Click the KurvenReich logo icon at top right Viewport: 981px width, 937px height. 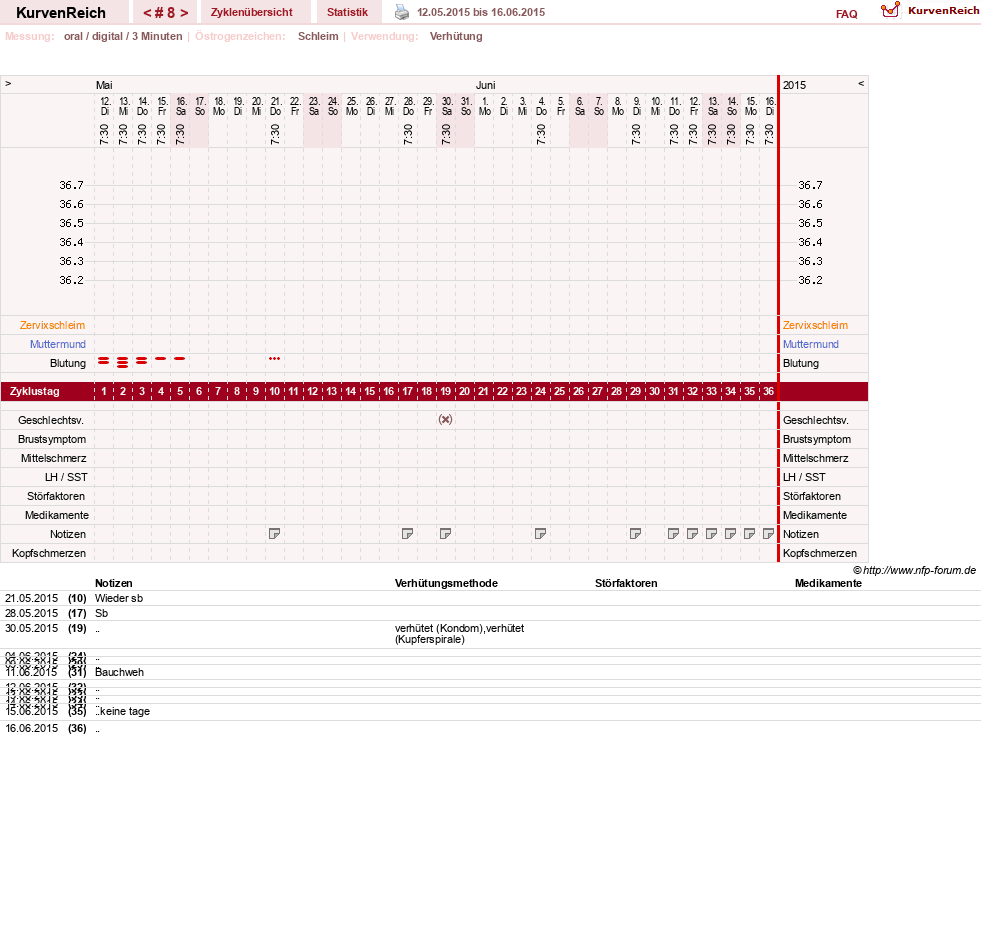click(890, 10)
